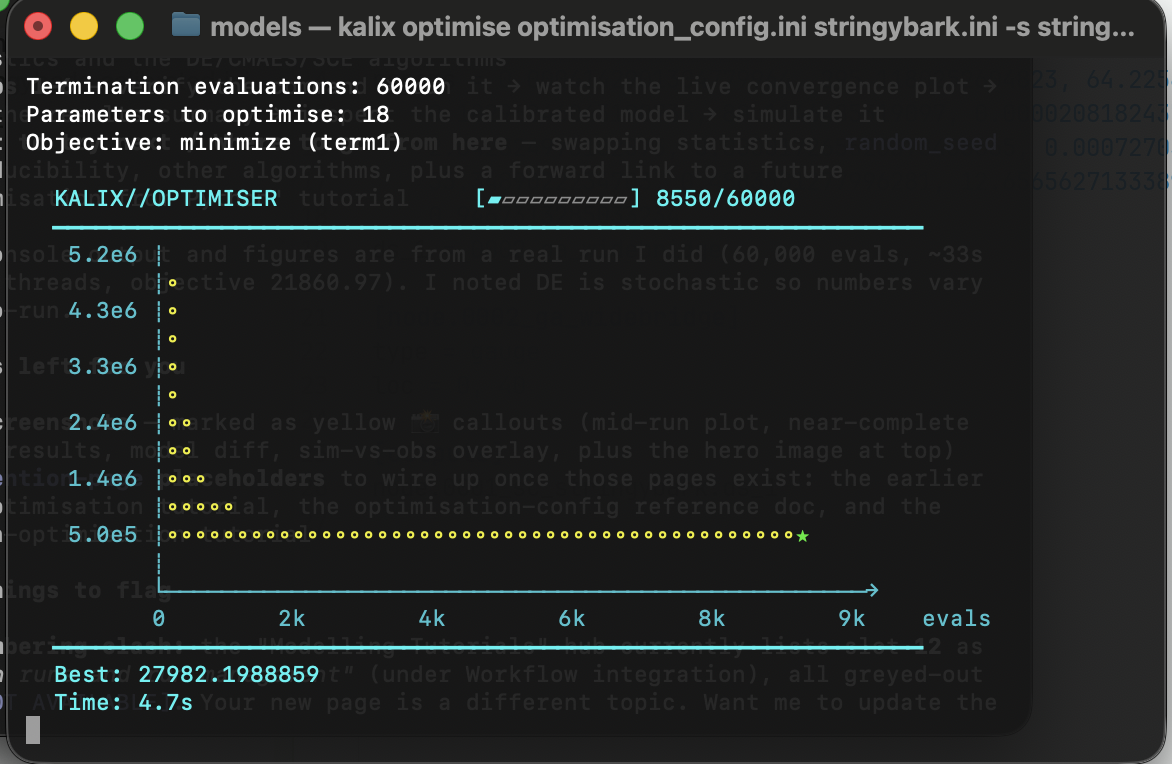Click the green zoom window button
This screenshot has width=1172, height=764.
pos(130,26)
